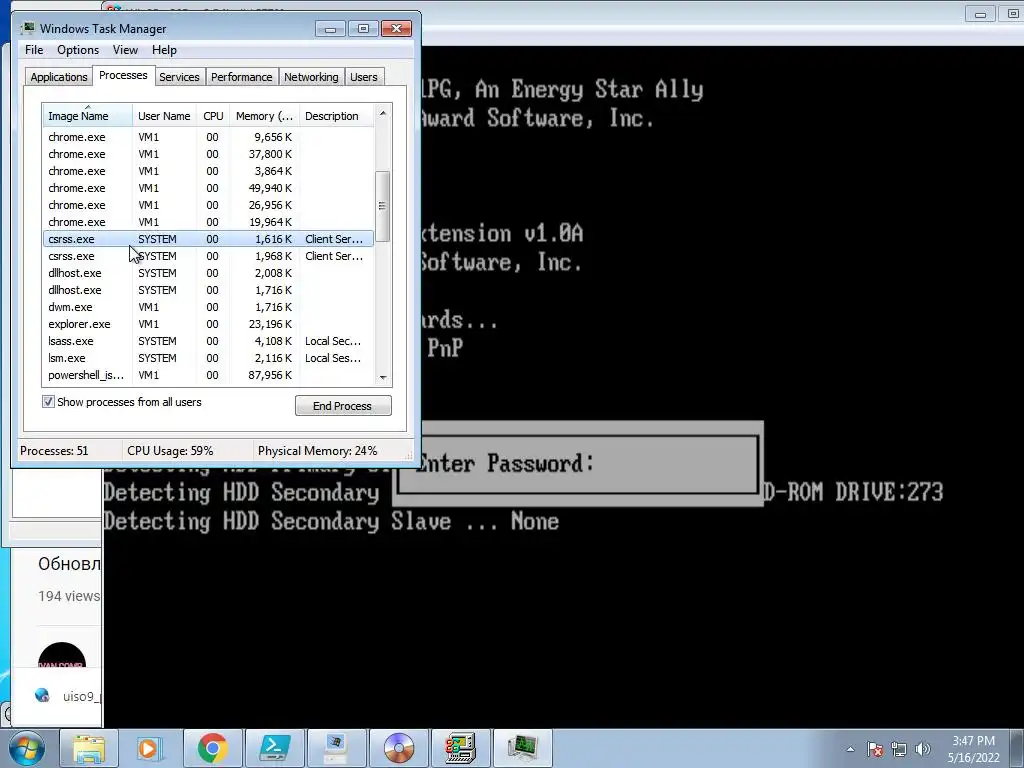Switch to the virtual machine app icon
The width and height of the screenshot is (1024, 768).
click(x=461, y=748)
